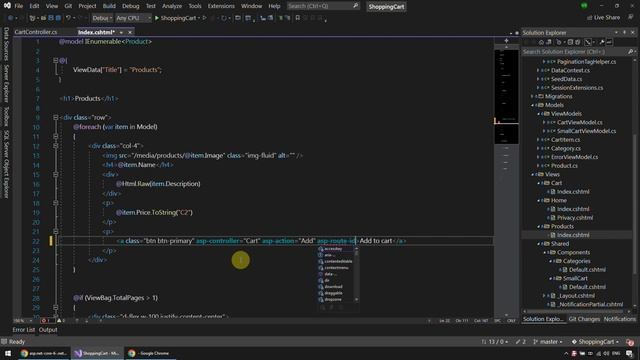Open the Extensions menu

click(x=221, y=6)
